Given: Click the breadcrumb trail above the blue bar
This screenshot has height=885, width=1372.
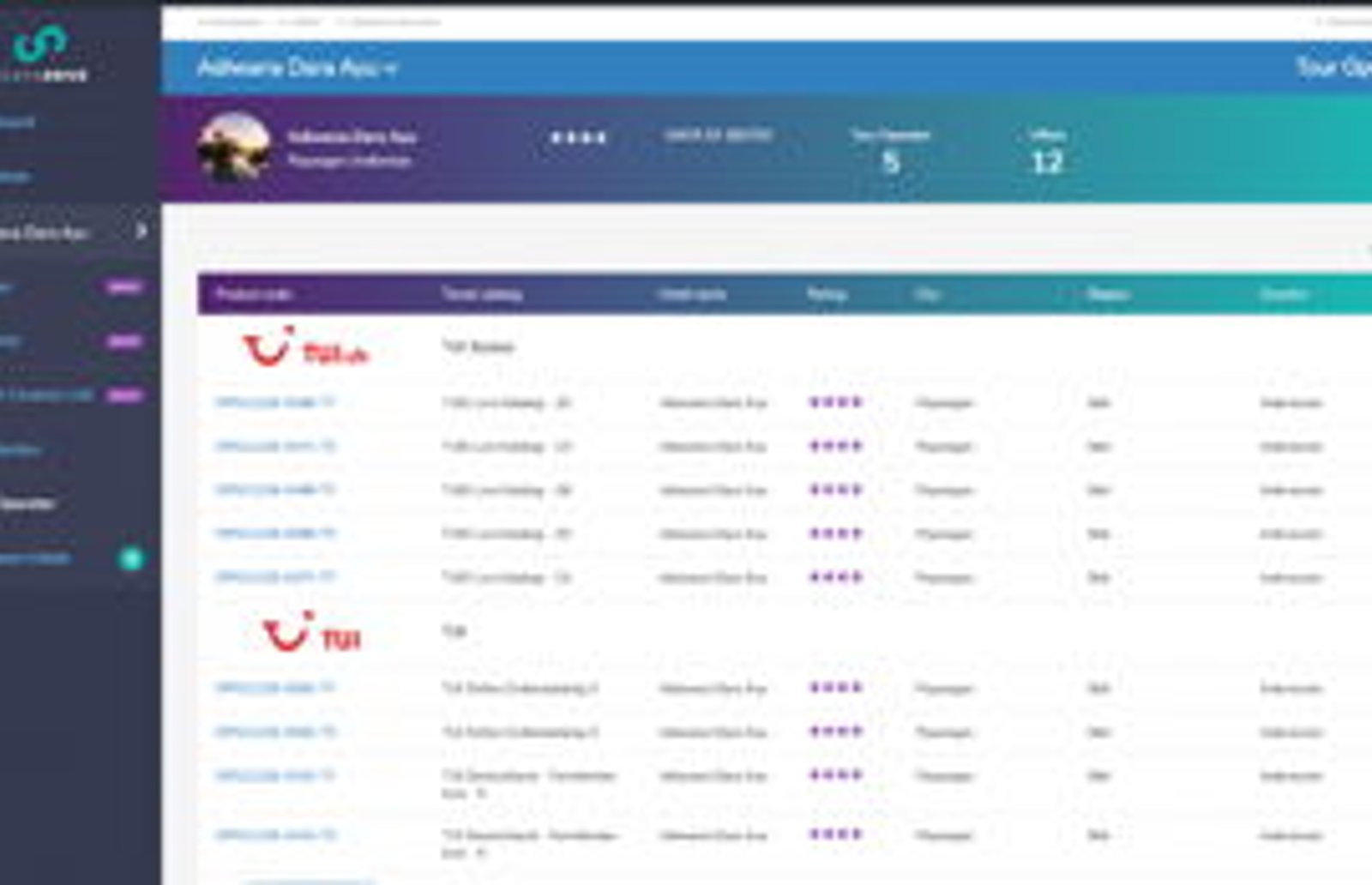Looking at the screenshot, I should [318, 21].
